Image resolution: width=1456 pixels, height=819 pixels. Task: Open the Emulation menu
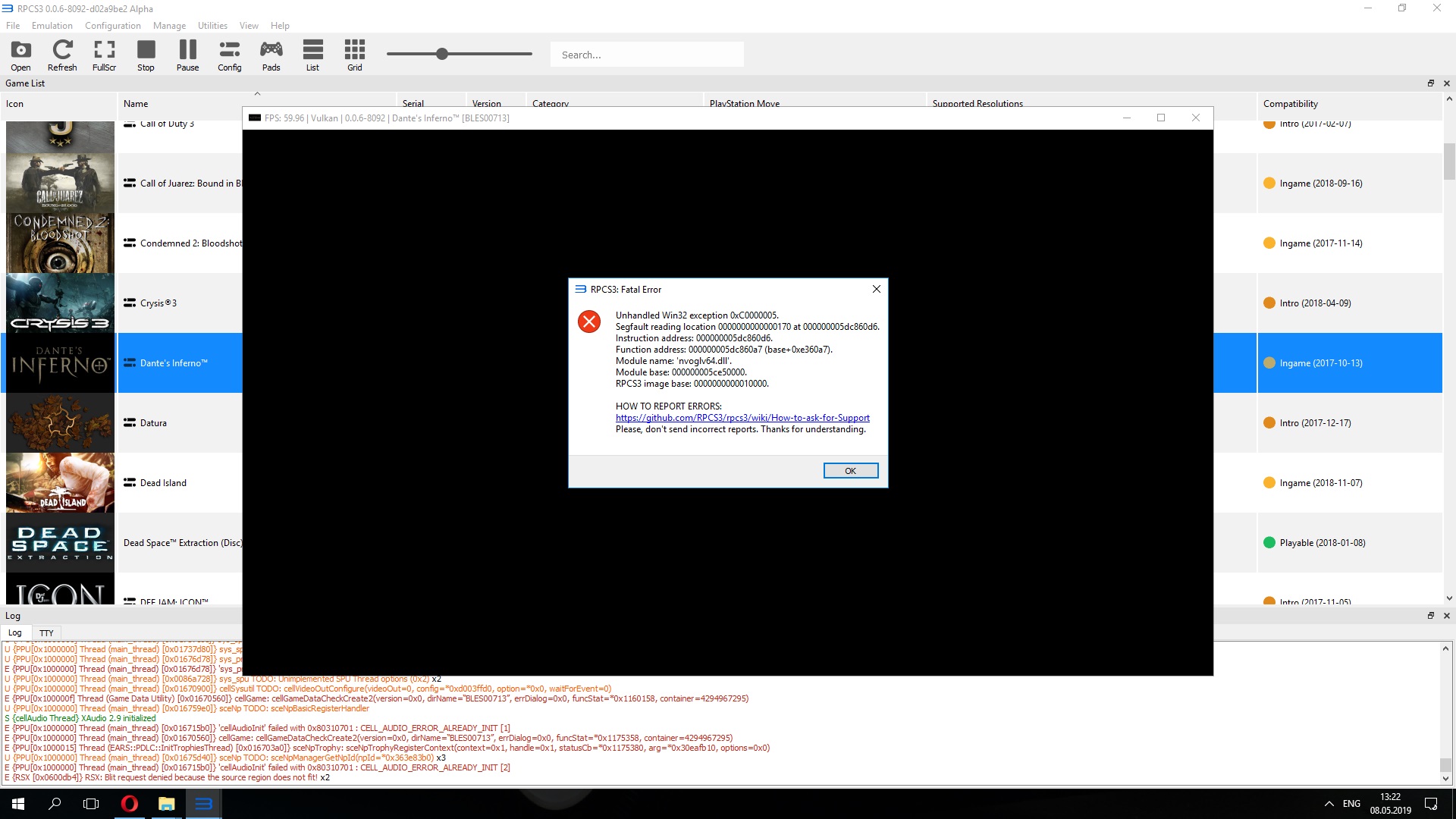click(x=52, y=26)
